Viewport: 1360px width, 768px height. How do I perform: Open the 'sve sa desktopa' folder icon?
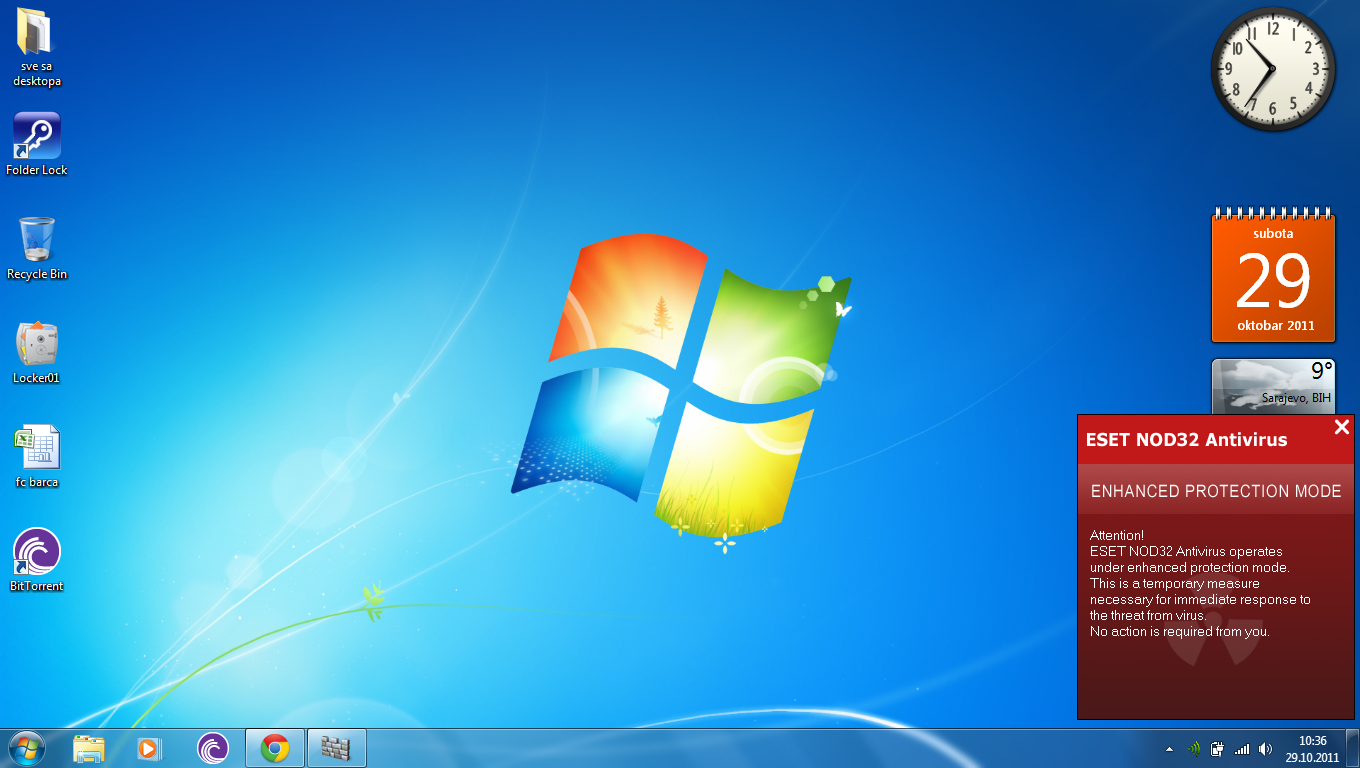(x=37, y=47)
